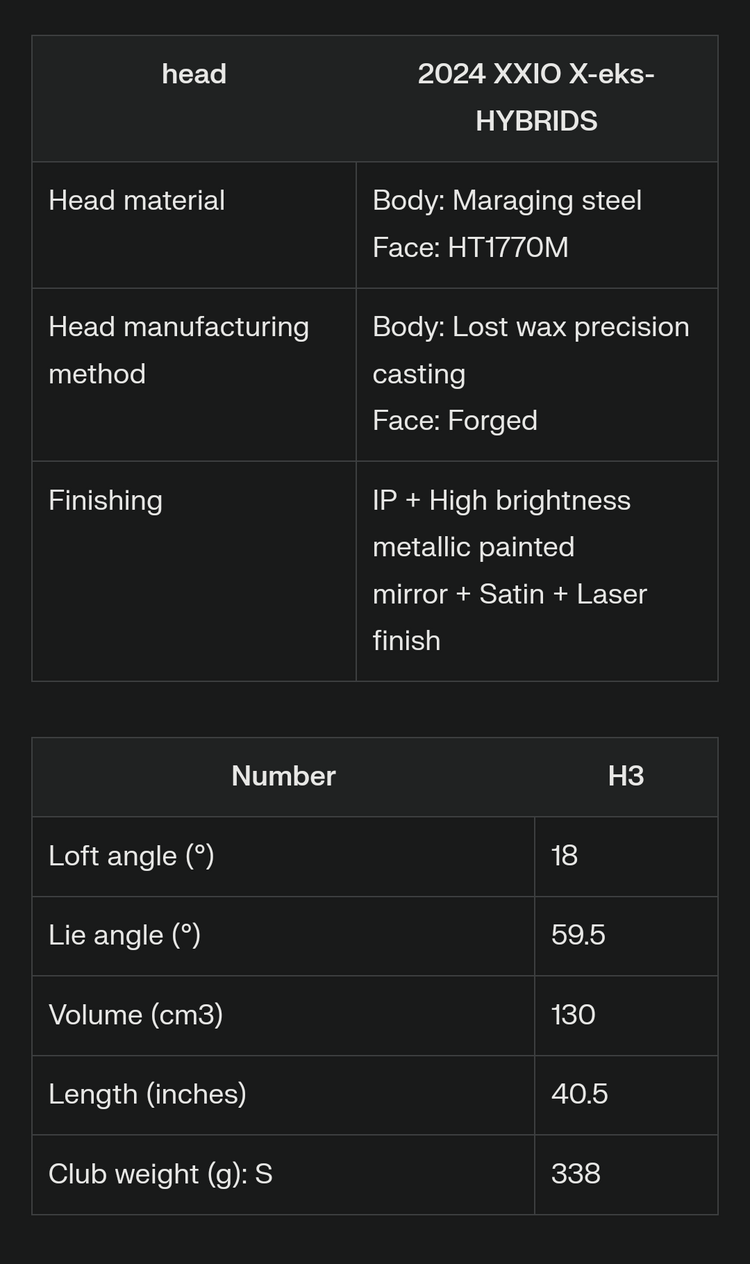The width and height of the screenshot is (750, 1264).
Task: Click the "Head material" row label
Action: pos(137,201)
